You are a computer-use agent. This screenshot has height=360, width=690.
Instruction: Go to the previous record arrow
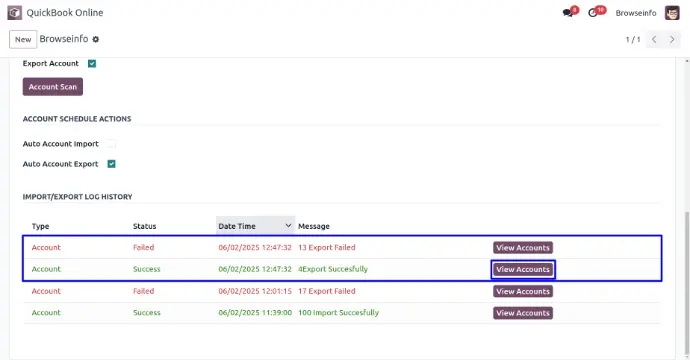[654, 39]
